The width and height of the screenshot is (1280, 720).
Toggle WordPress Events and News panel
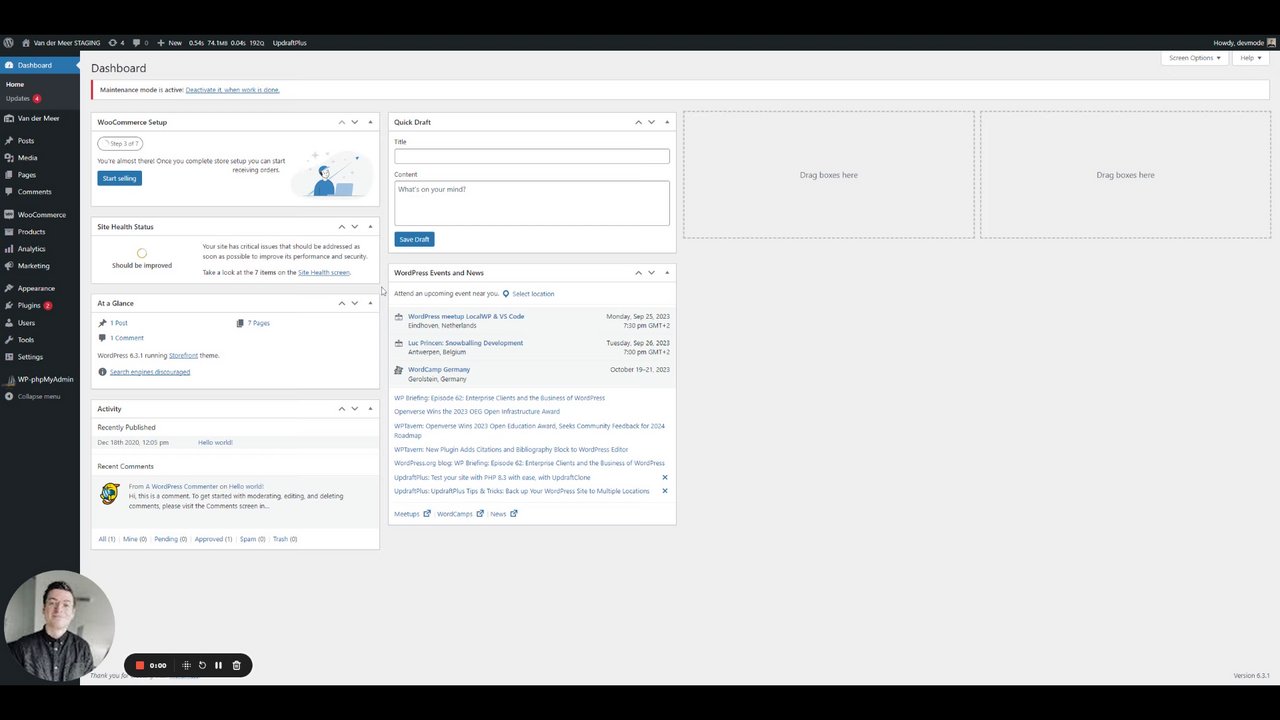pyautogui.click(x=667, y=273)
